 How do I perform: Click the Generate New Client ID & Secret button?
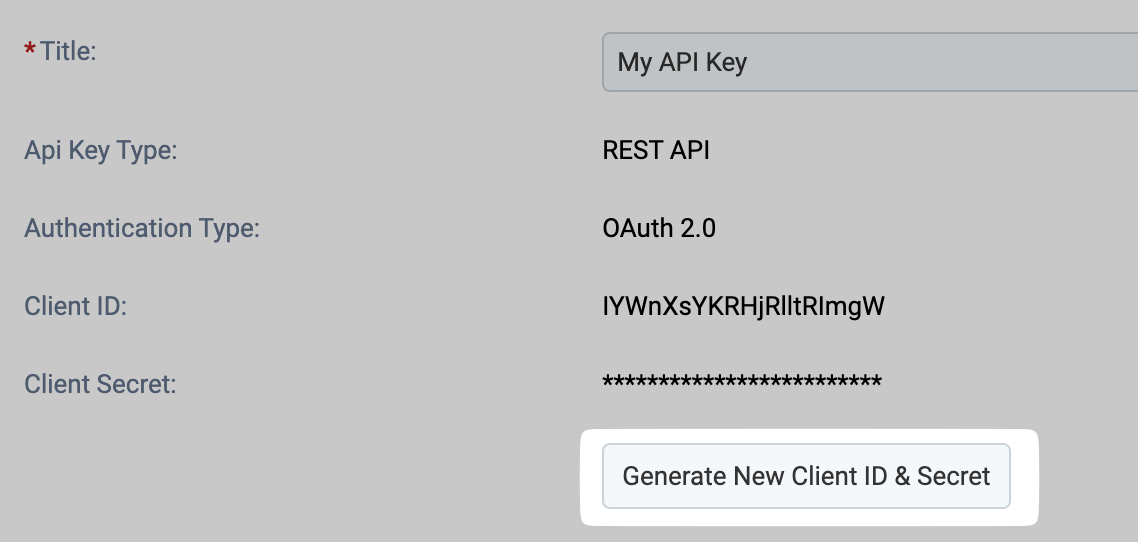[806, 476]
